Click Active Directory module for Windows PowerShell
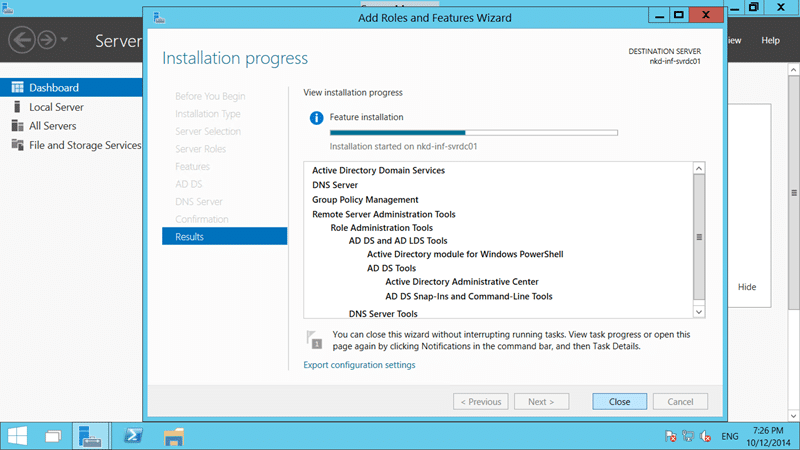 (x=465, y=254)
